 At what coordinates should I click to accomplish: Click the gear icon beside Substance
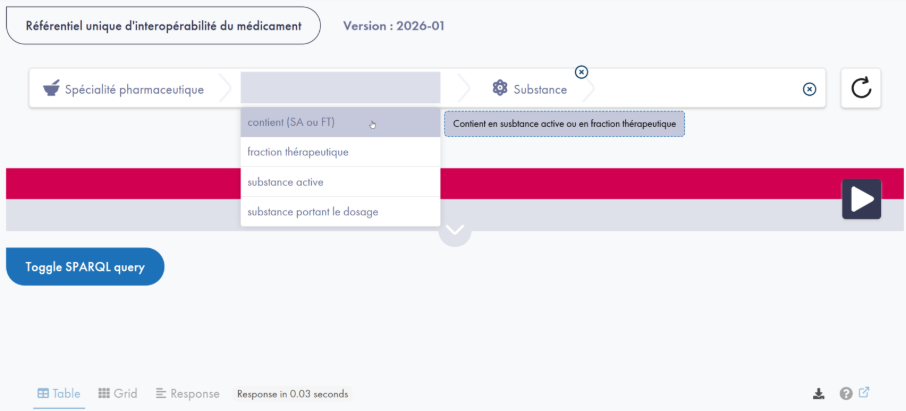click(x=500, y=88)
